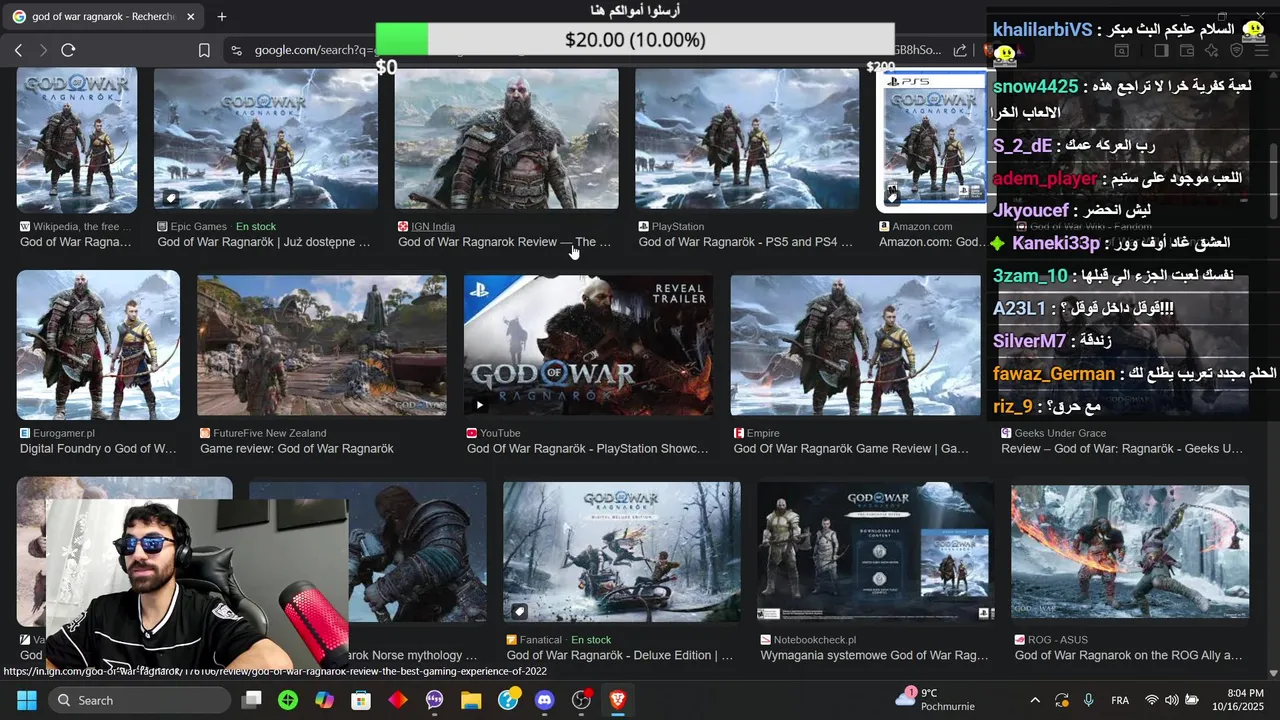Open the Wi-Fi network tray icon
The width and height of the screenshot is (1280, 720).
point(1152,700)
